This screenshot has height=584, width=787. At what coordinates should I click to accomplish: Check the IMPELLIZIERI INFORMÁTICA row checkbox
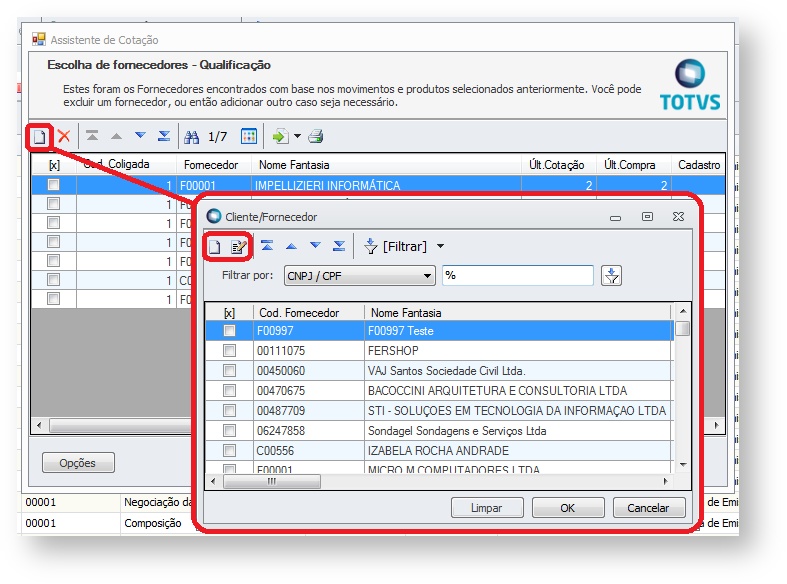53,185
